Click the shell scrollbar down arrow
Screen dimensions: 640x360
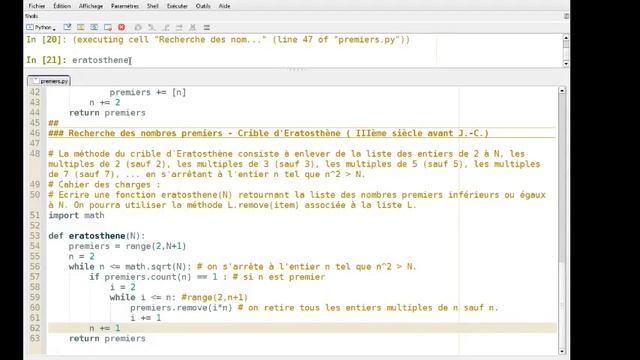566,64
